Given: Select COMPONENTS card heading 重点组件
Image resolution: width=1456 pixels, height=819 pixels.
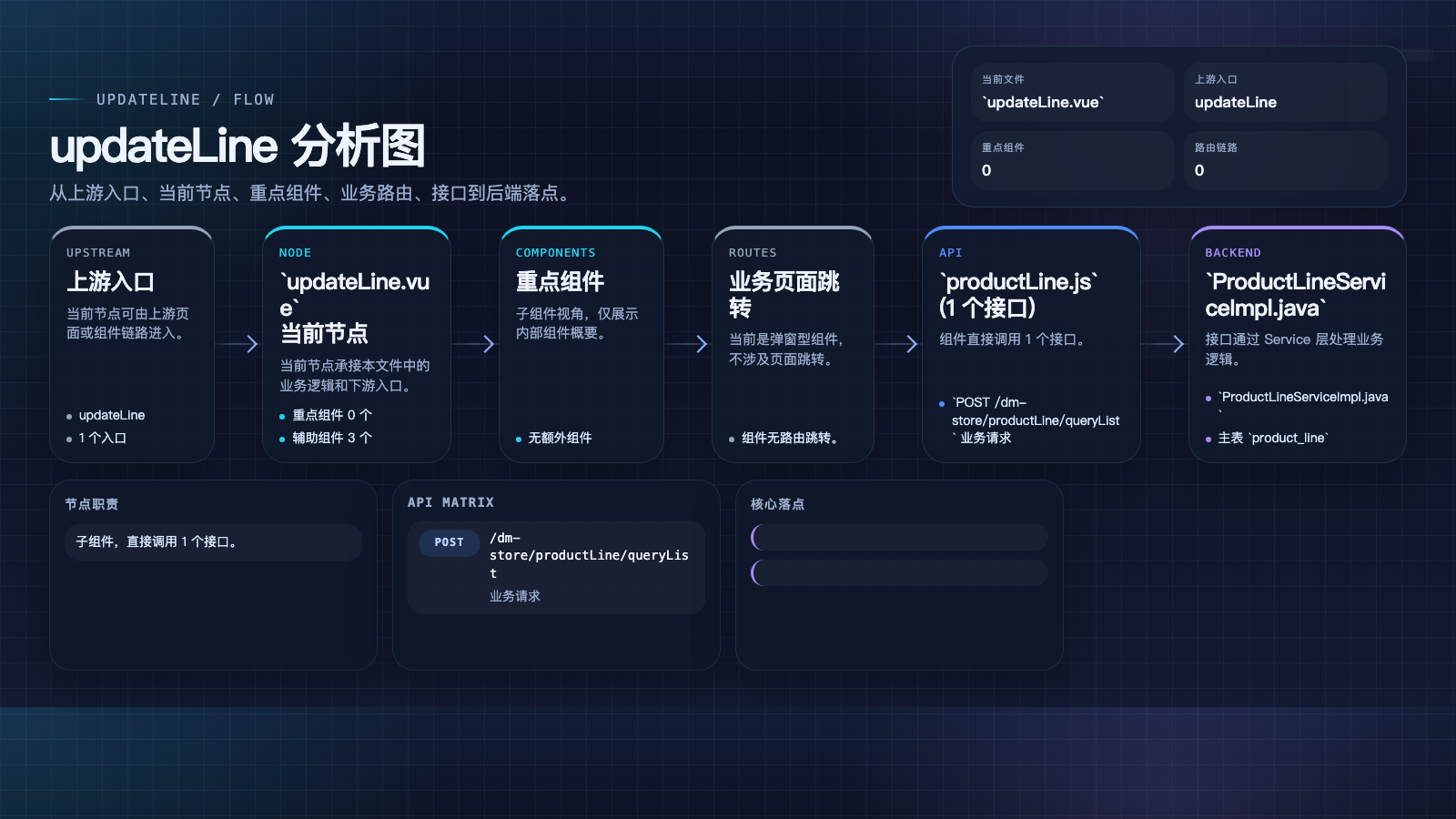Looking at the screenshot, I should 560,281.
